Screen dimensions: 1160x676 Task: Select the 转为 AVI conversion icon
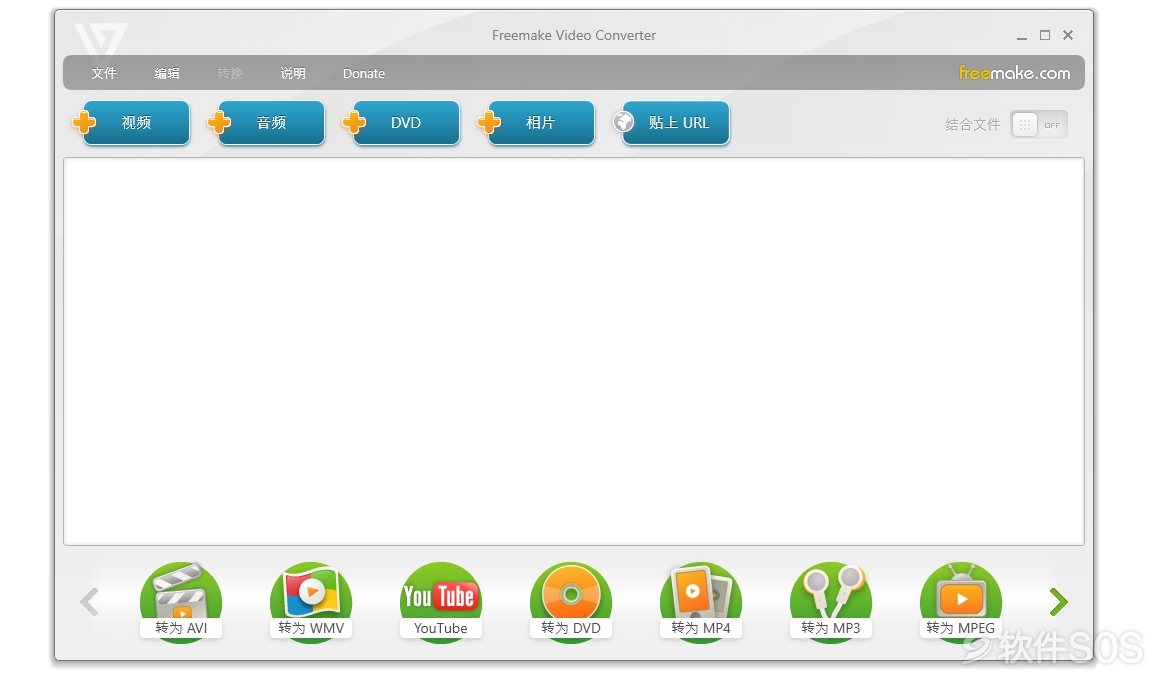pos(181,602)
